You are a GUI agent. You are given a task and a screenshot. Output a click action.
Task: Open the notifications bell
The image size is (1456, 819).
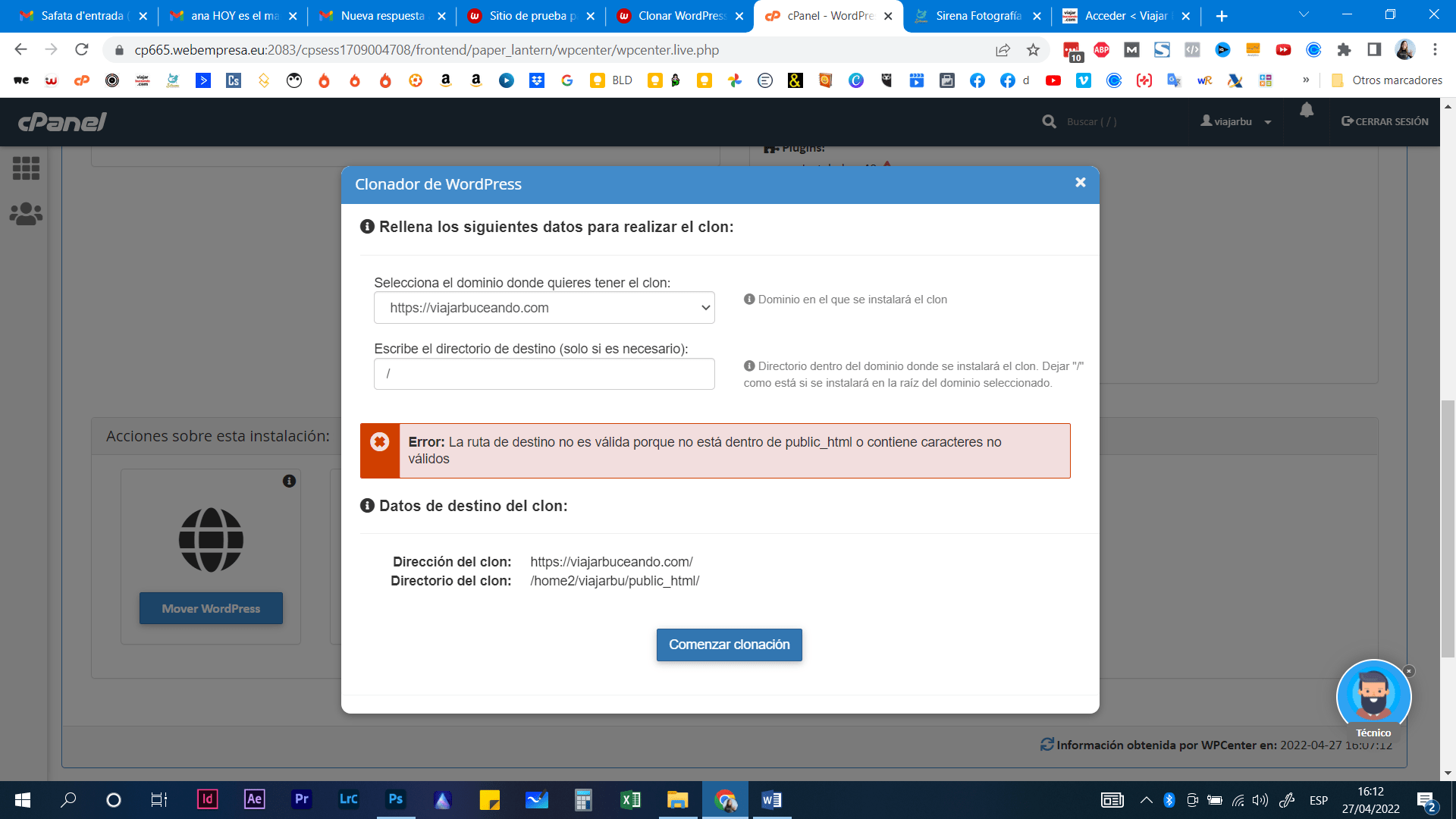[x=1306, y=111]
